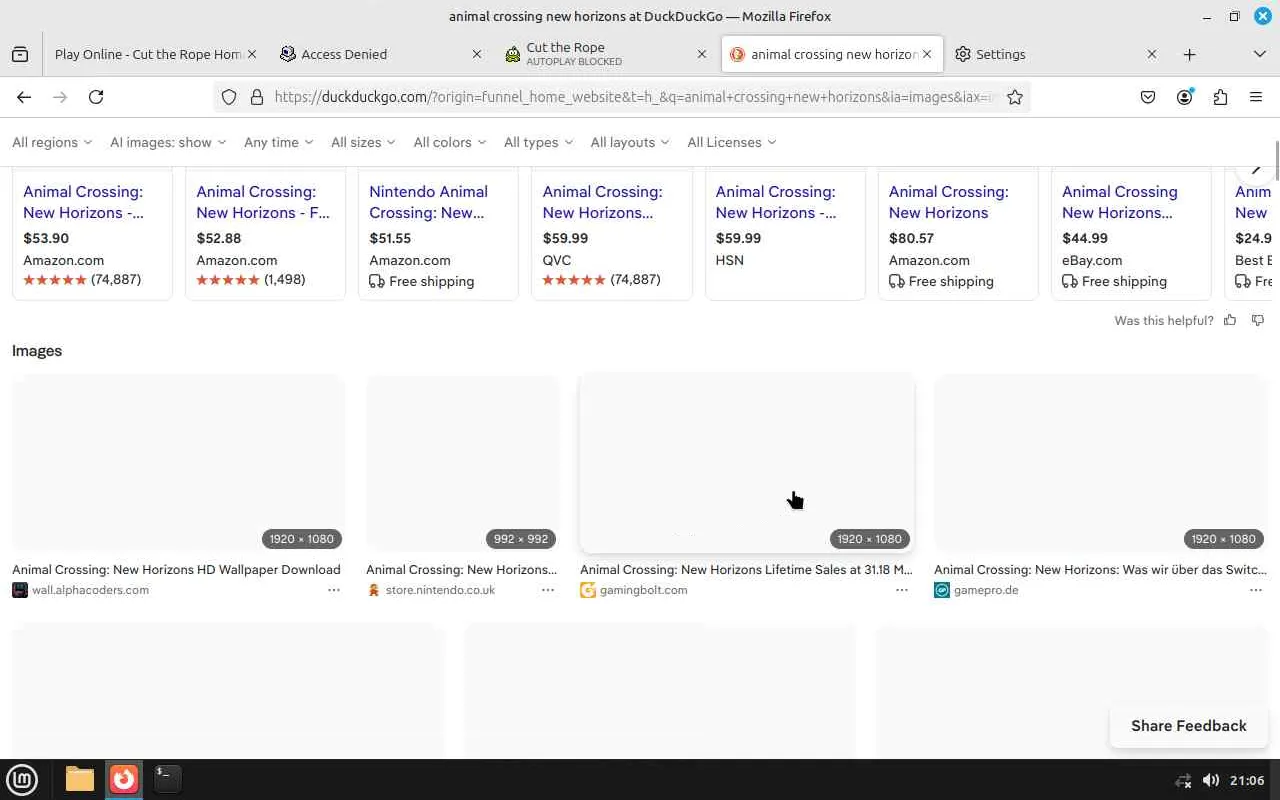
Task: Launch the terminal from taskbar
Action: (x=167, y=779)
